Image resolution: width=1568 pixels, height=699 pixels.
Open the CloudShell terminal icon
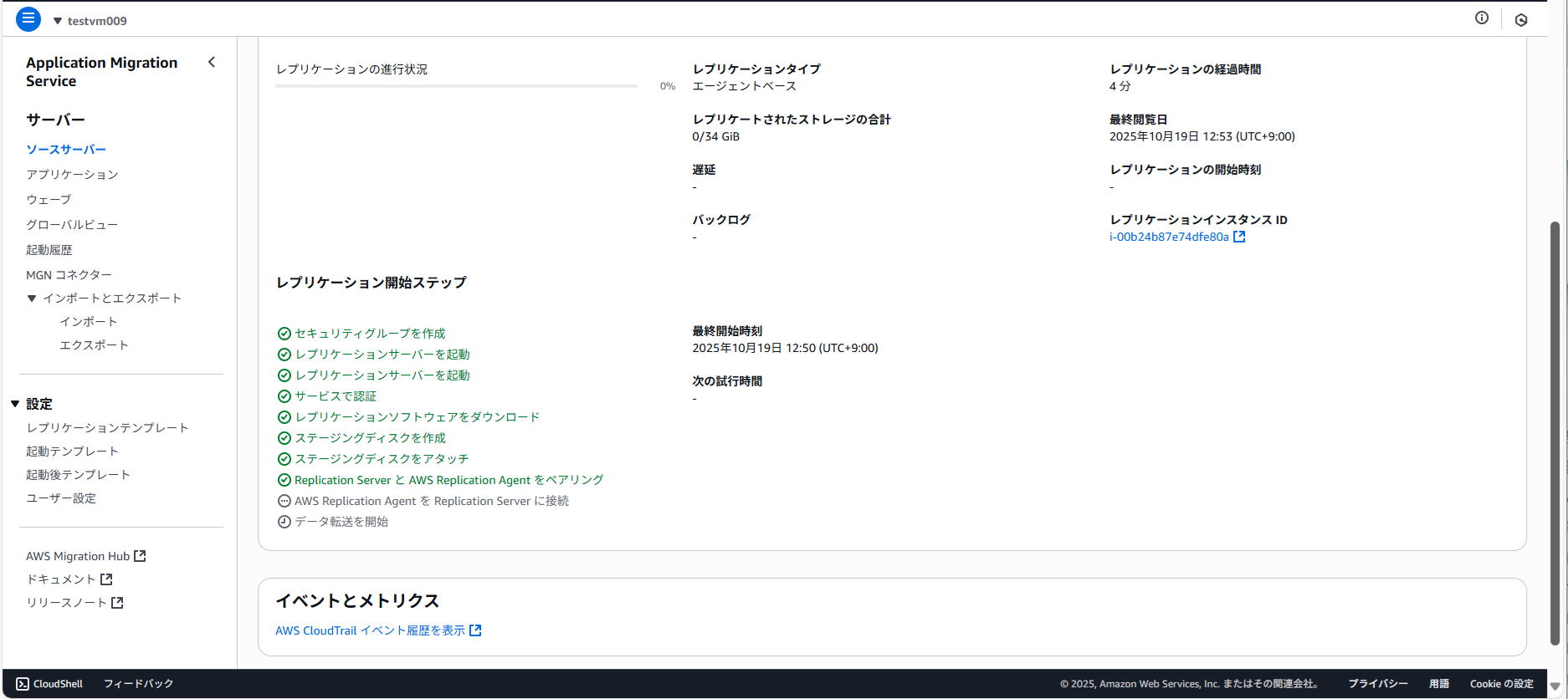point(23,684)
